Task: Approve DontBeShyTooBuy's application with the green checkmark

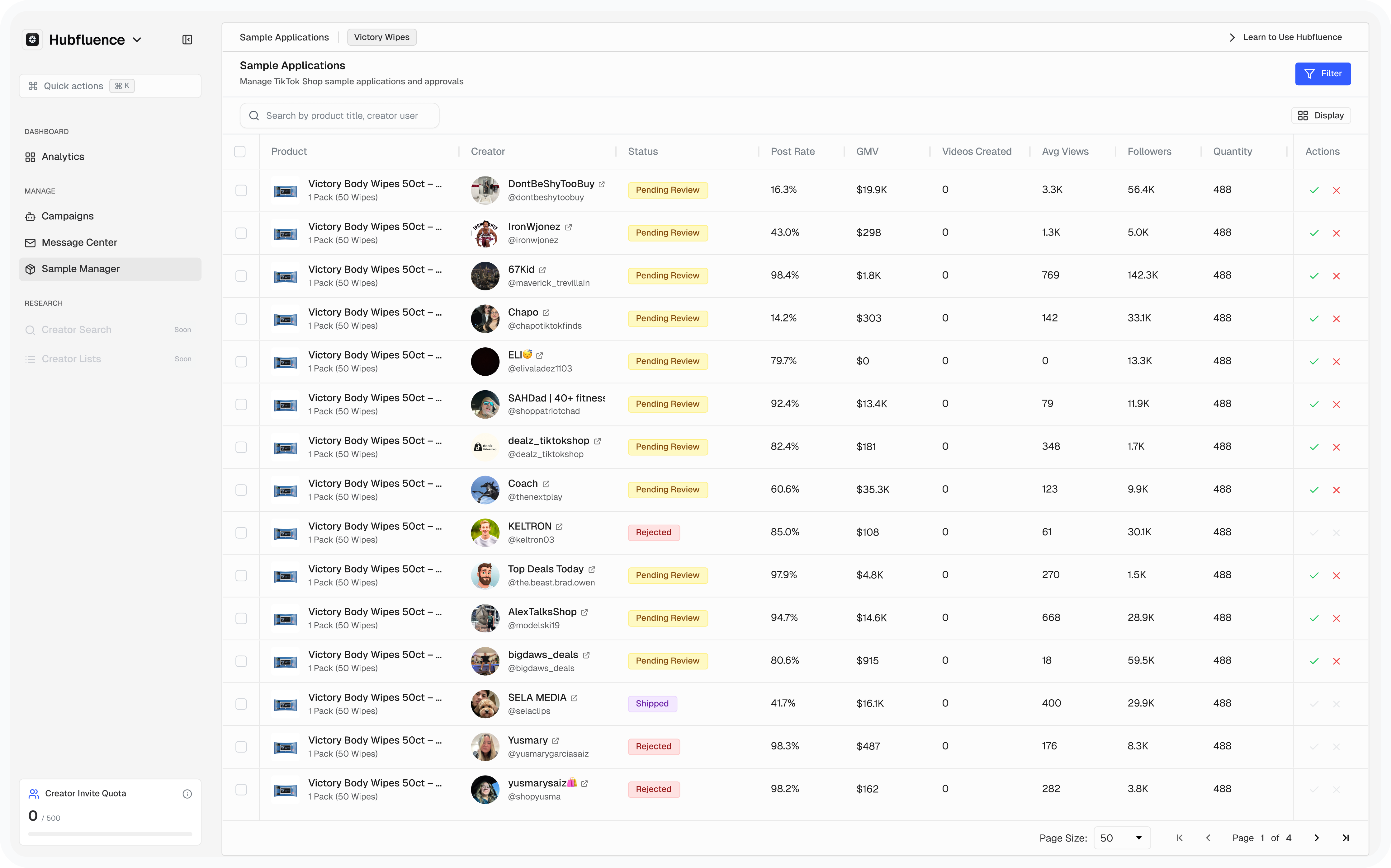Action: click(x=1313, y=190)
